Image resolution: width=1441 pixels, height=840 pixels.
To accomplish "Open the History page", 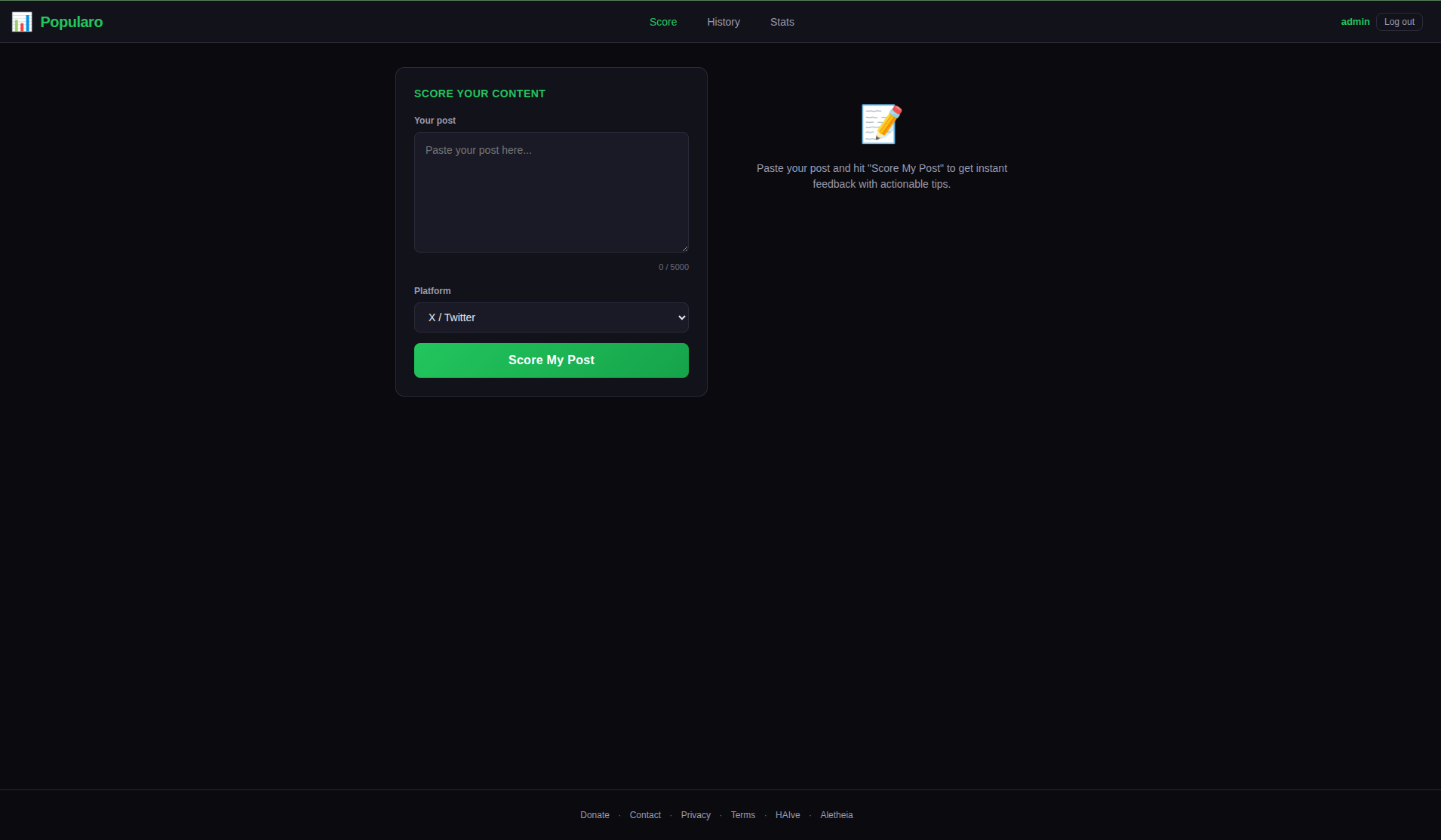I will [x=723, y=22].
